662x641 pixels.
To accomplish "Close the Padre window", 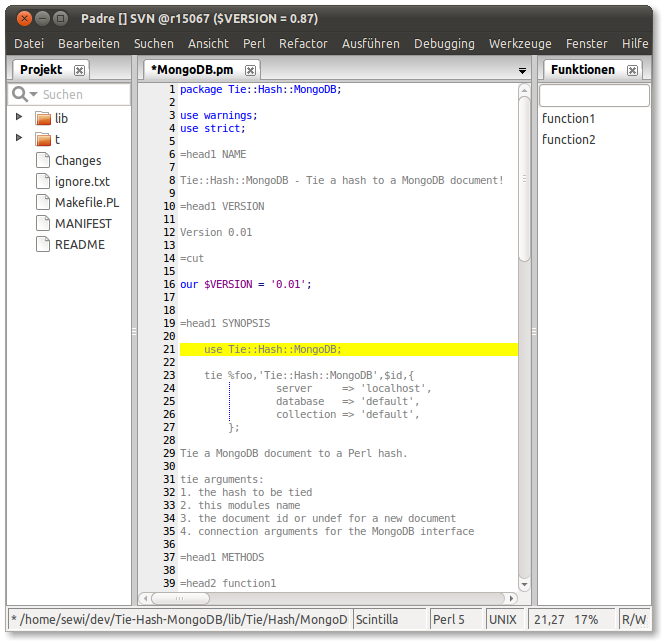I will pyautogui.click(x=24, y=19).
